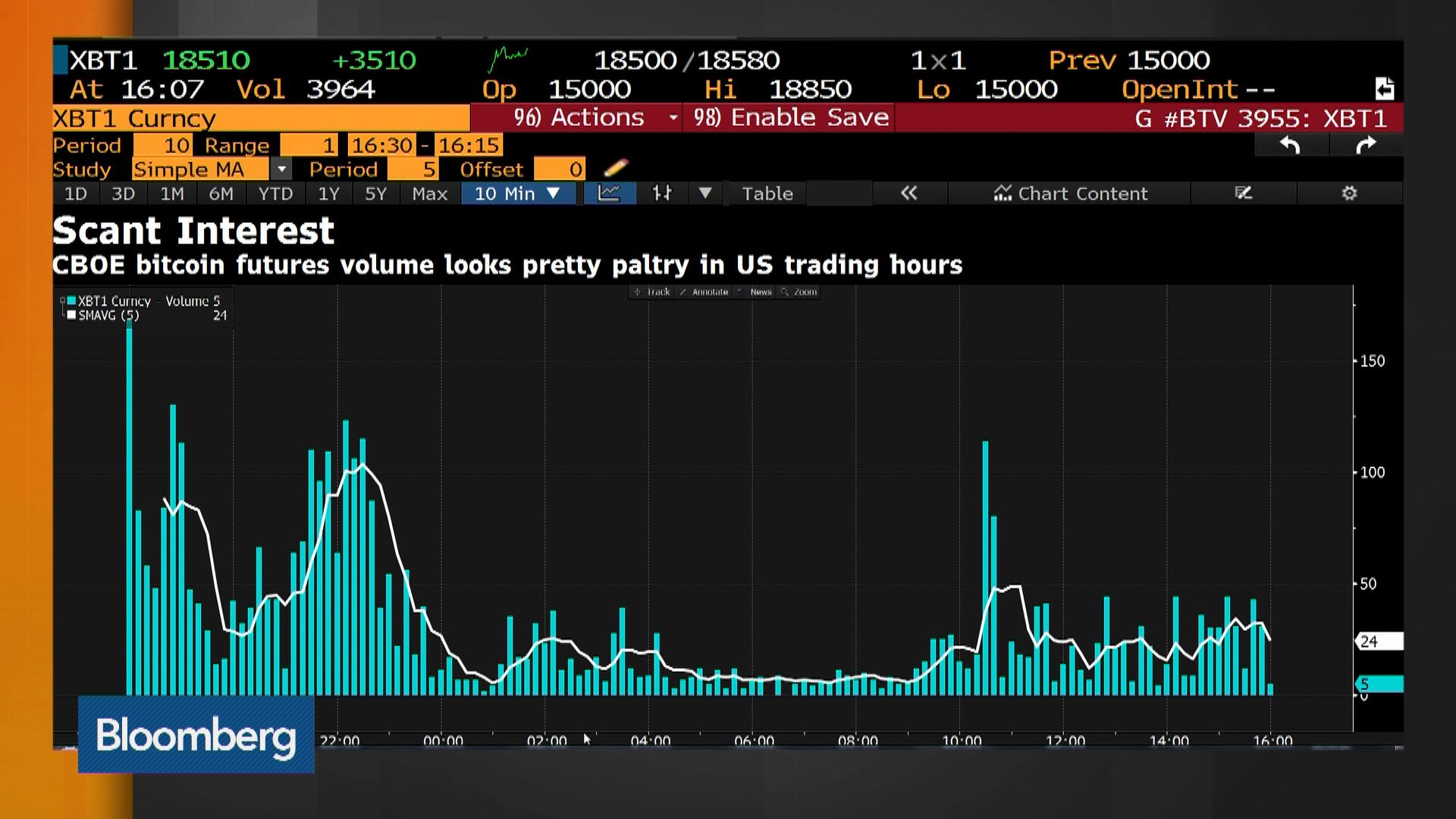Click the change value +3510
Viewport: 1456px width, 819px height.
click(x=375, y=60)
